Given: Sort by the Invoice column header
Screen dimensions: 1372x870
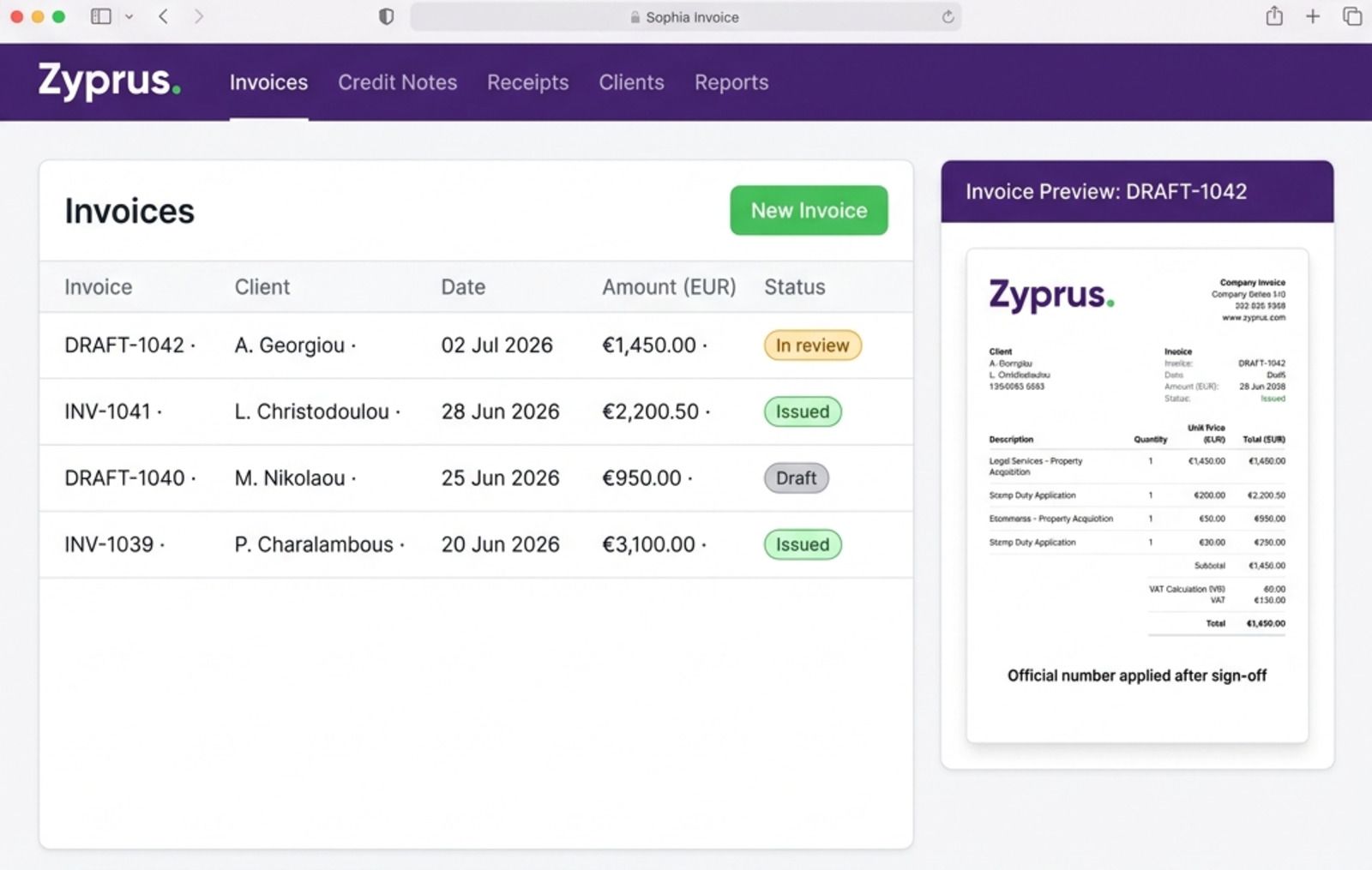Looking at the screenshot, I should click(x=99, y=287).
